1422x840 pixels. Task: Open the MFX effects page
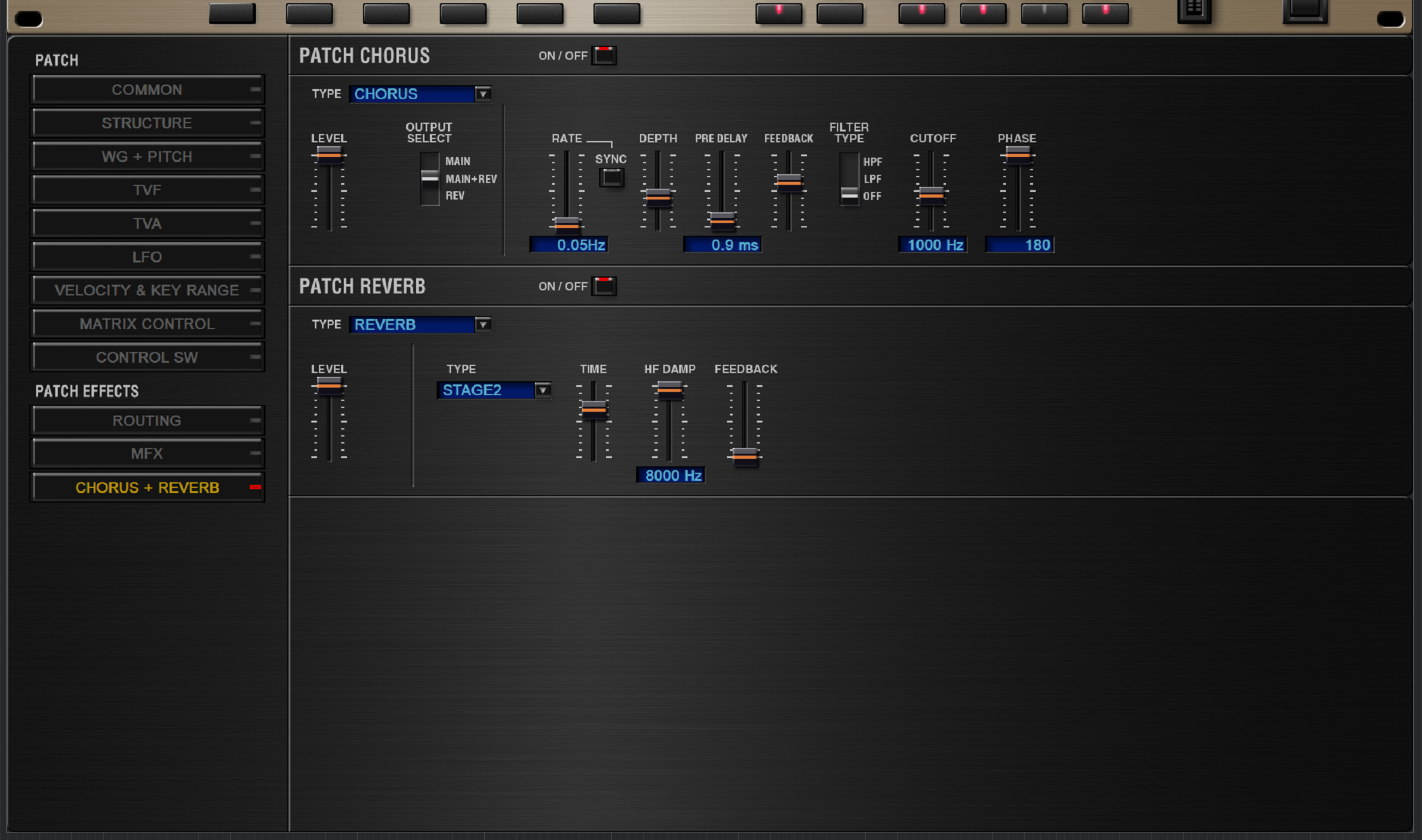(147, 454)
